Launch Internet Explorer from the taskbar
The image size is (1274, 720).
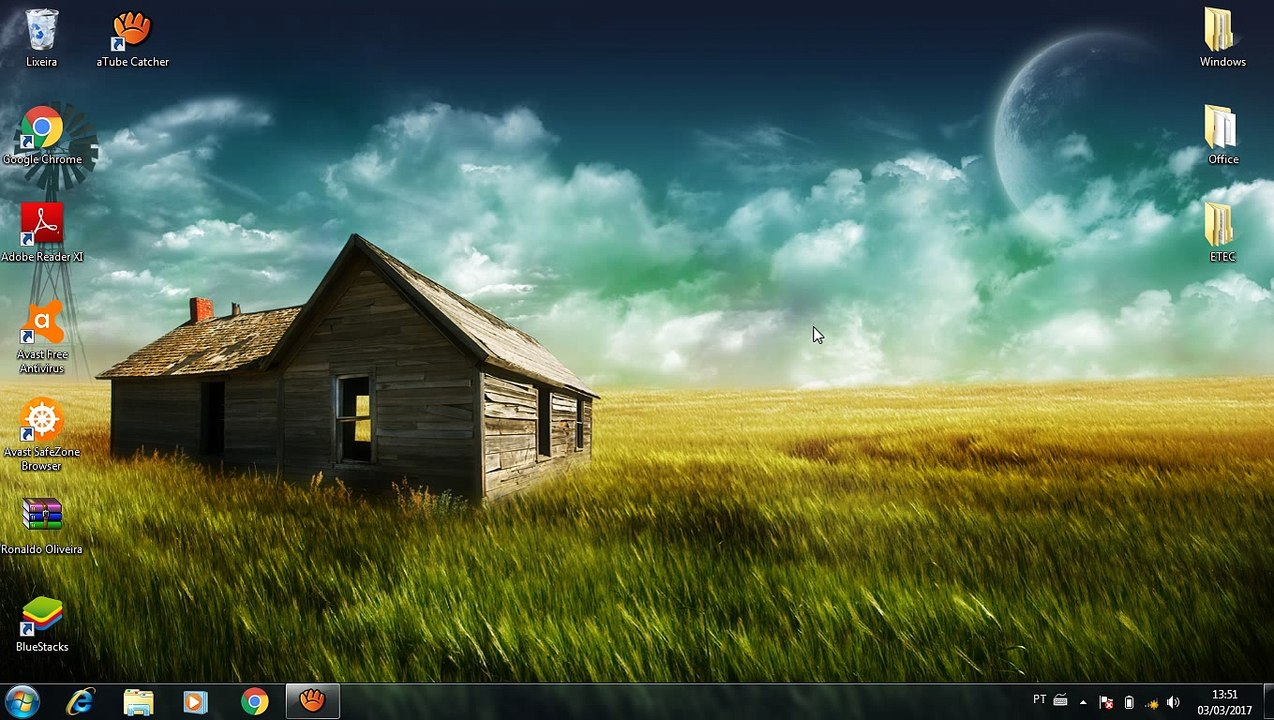[81, 702]
